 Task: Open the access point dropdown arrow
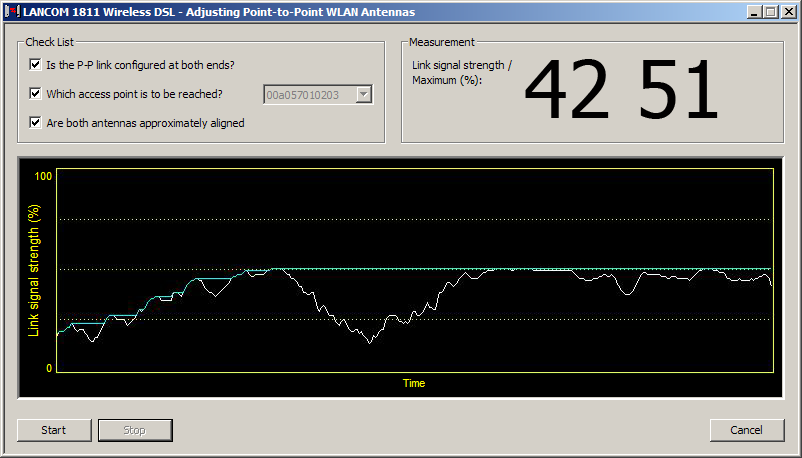[364, 94]
